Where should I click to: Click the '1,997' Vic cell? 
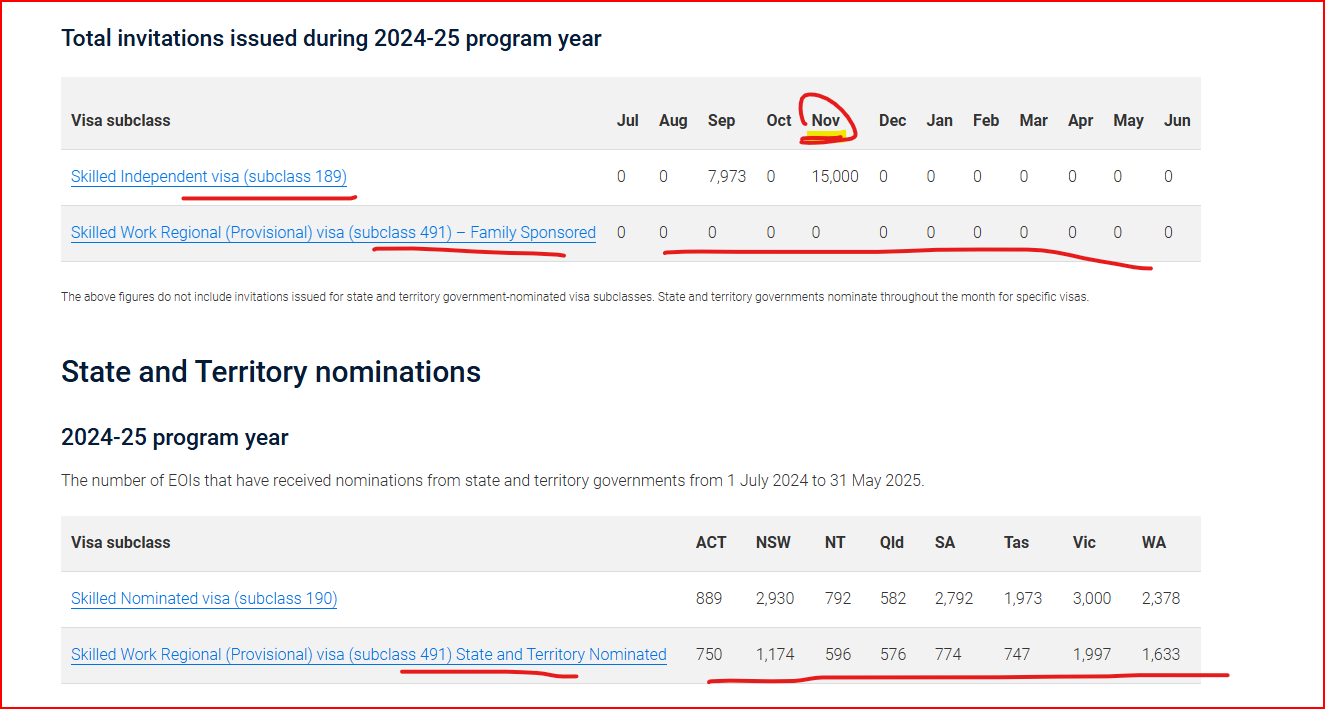[x=1092, y=655]
